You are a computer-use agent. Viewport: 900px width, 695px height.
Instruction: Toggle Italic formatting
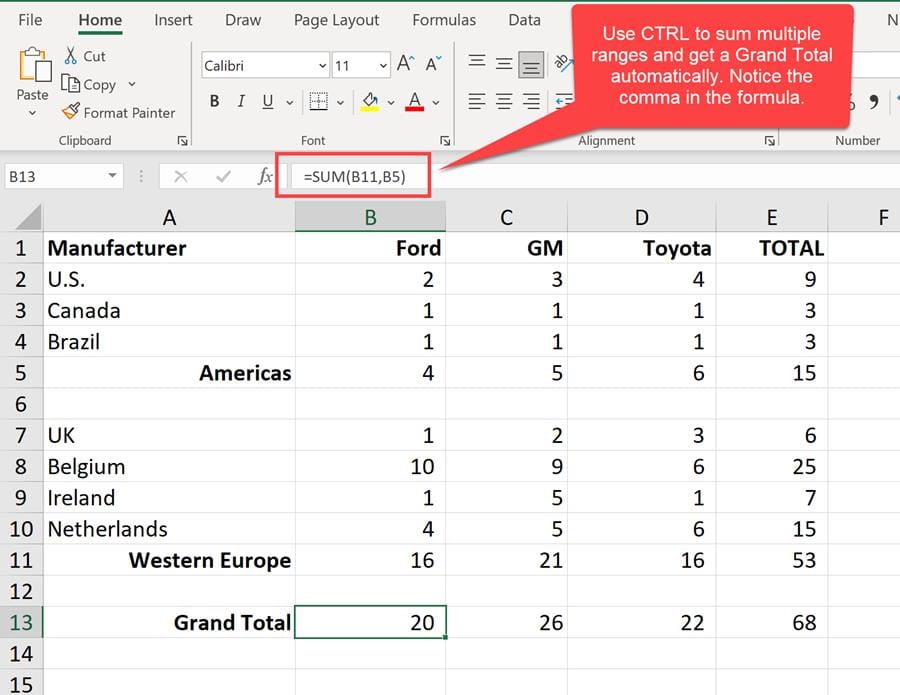[240, 102]
